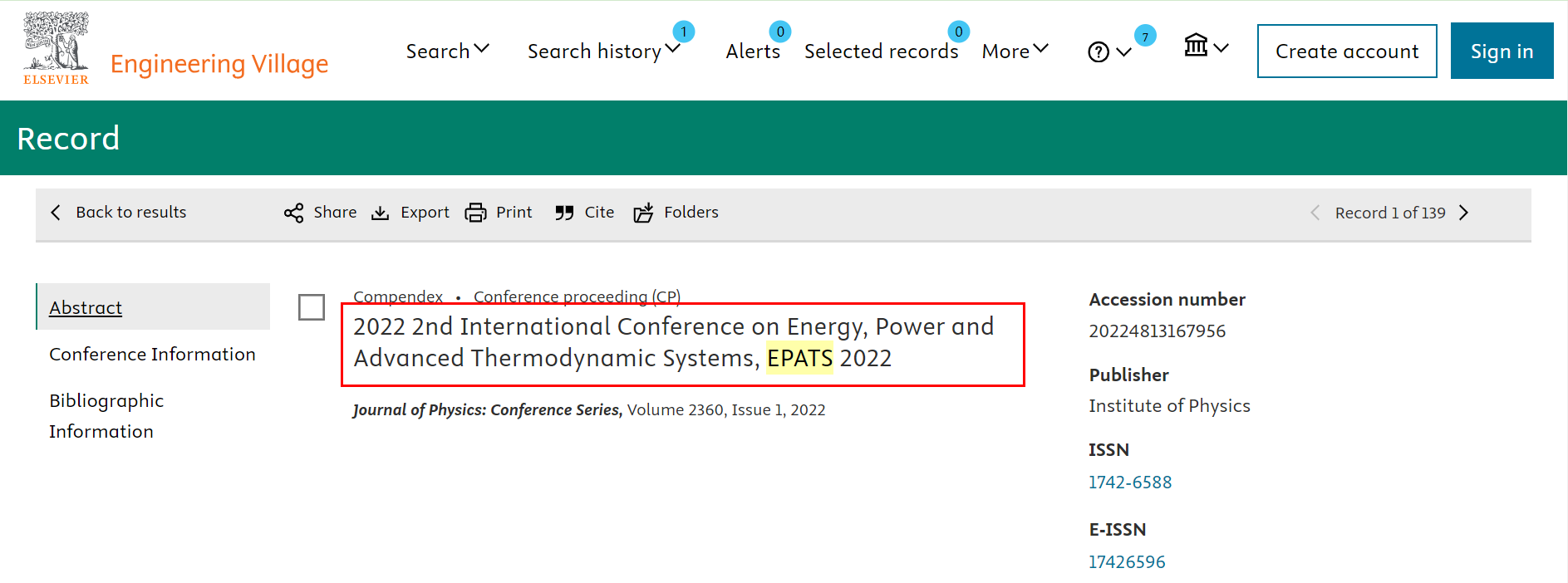Open the Bibliographic Information section

coord(106,415)
